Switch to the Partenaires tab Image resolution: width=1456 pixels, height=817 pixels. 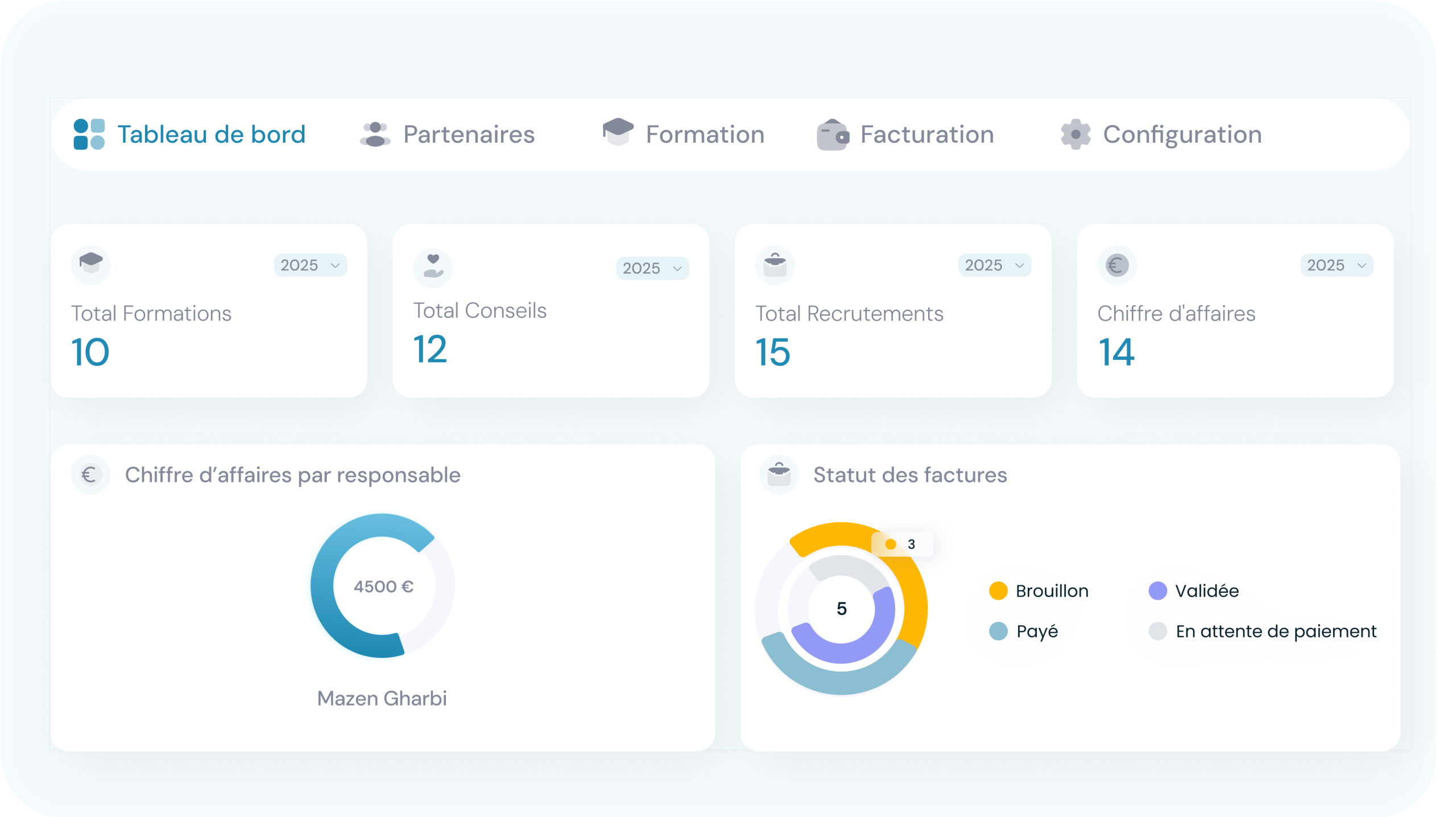coord(469,135)
